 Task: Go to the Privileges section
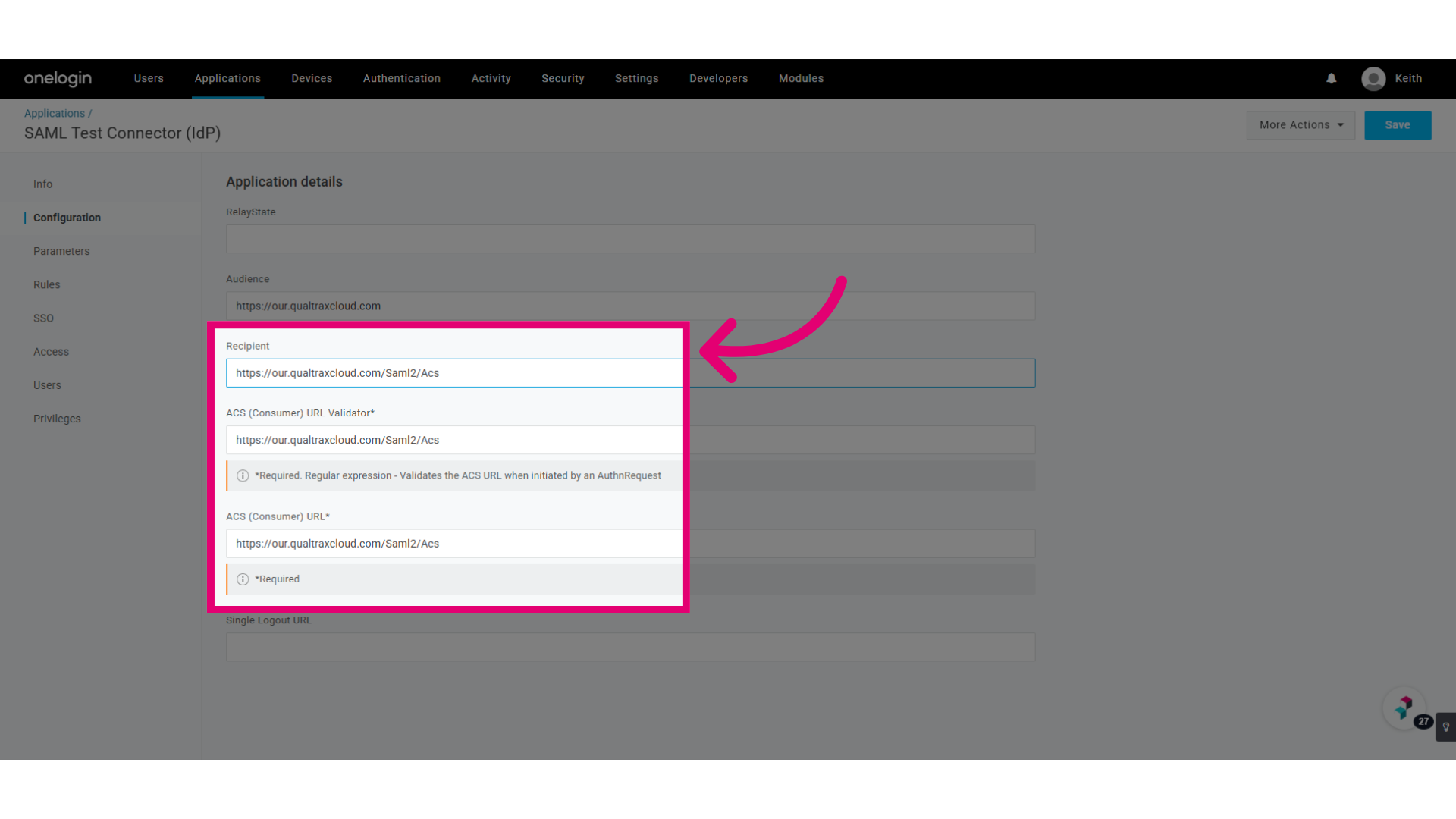point(57,419)
